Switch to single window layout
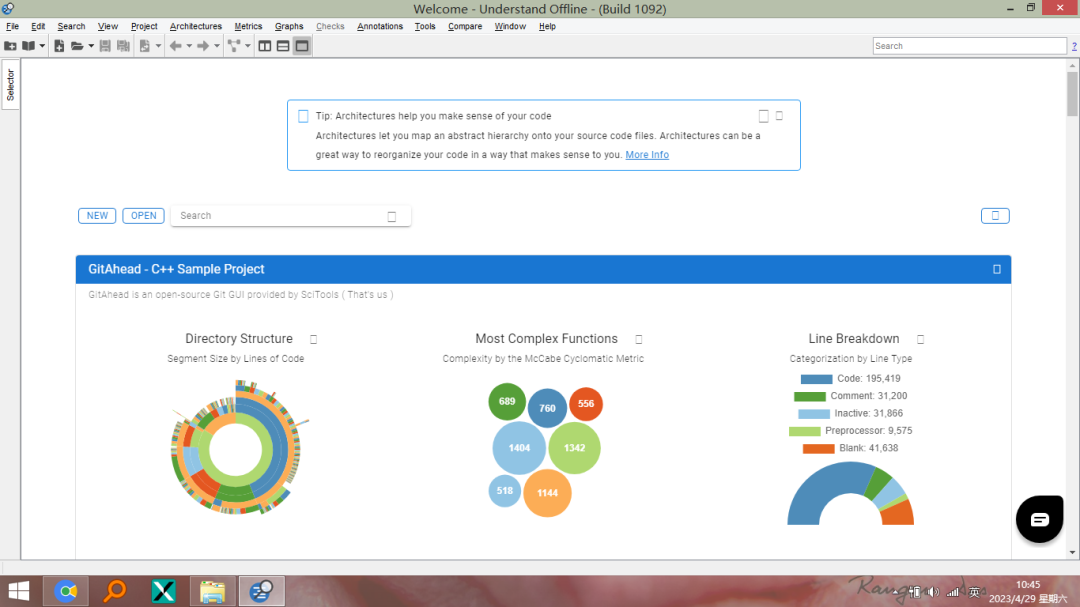The image size is (1080, 607). click(x=302, y=46)
